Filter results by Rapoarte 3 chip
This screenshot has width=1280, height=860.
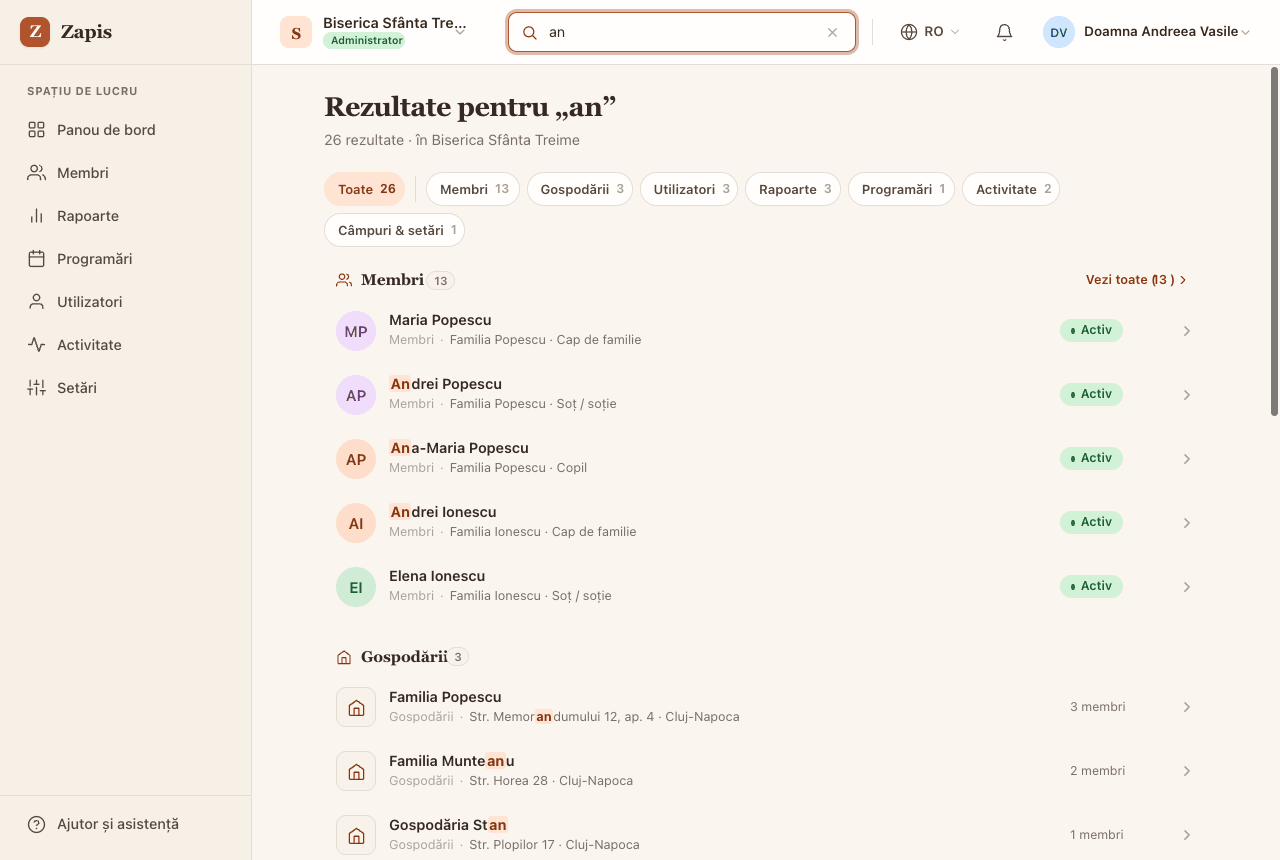tap(793, 189)
